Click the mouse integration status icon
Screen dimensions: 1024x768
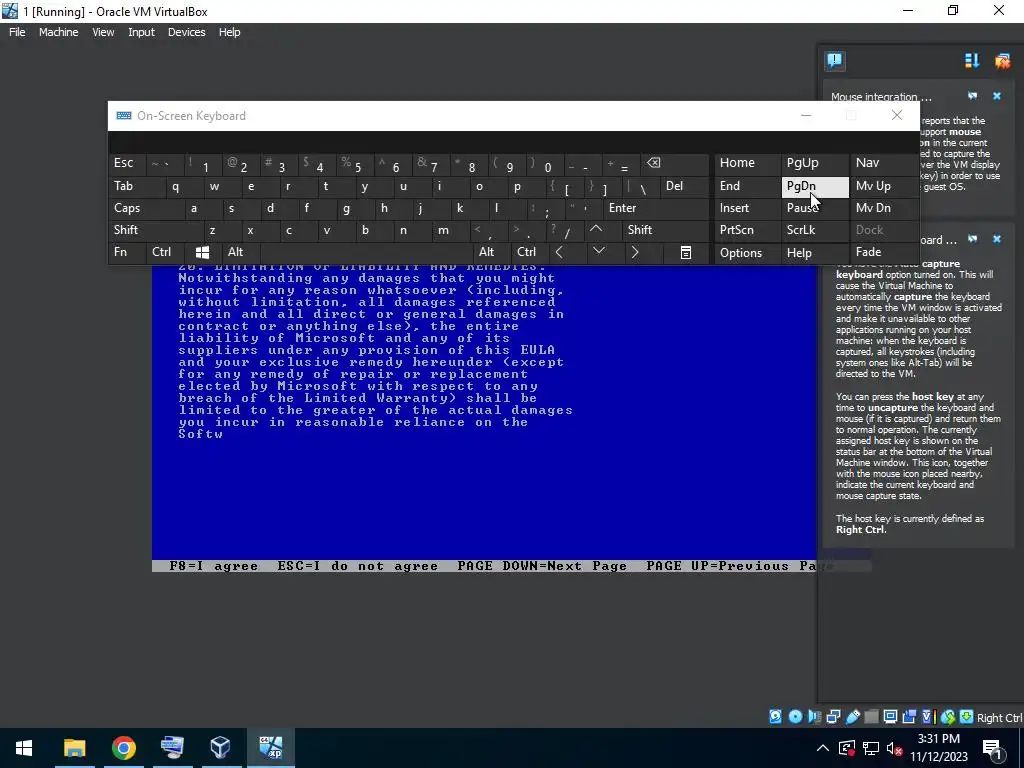tap(948, 717)
